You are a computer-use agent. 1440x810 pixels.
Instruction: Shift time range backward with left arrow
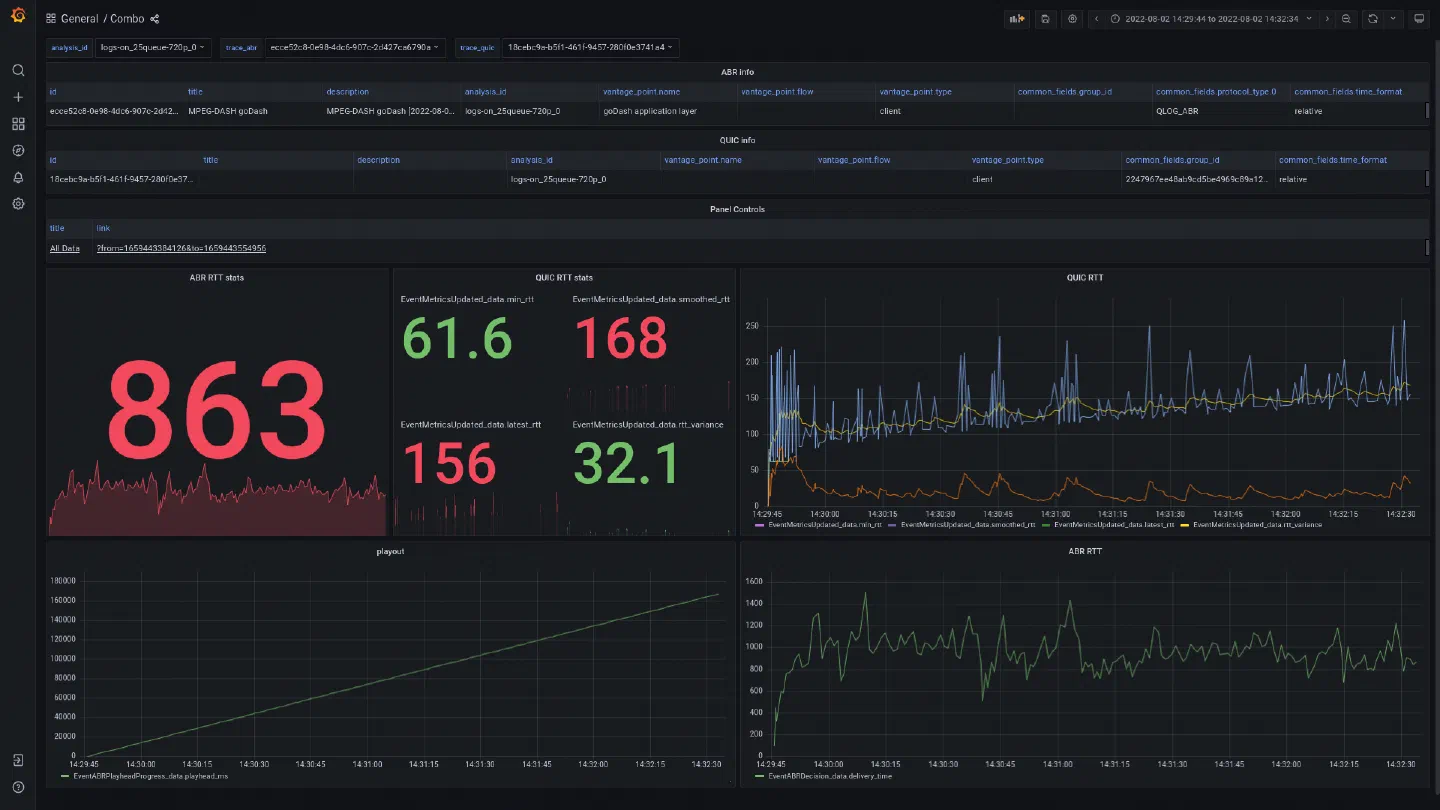point(1097,19)
